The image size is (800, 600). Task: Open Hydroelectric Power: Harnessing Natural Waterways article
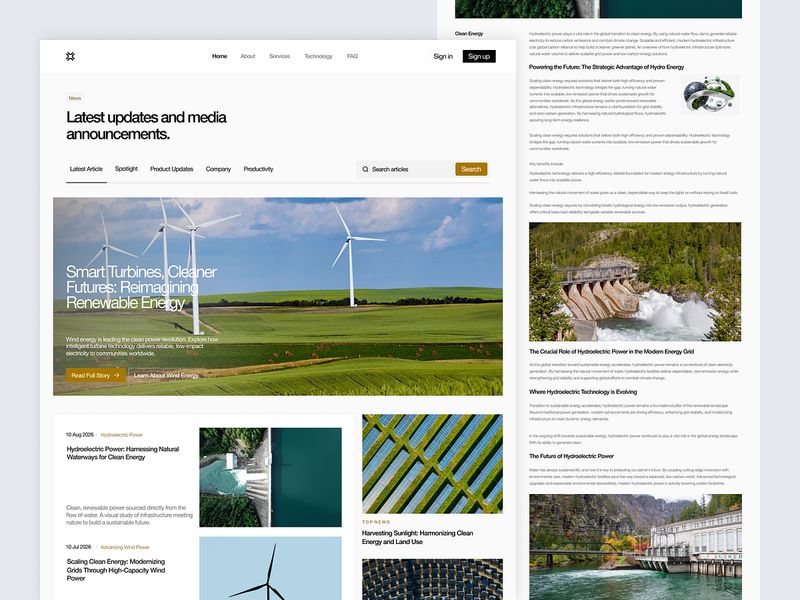(123, 453)
